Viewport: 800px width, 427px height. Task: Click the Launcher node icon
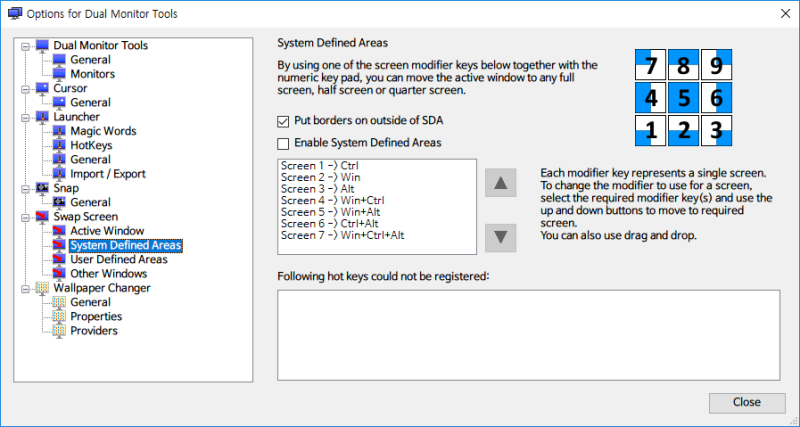click(42, 117)
